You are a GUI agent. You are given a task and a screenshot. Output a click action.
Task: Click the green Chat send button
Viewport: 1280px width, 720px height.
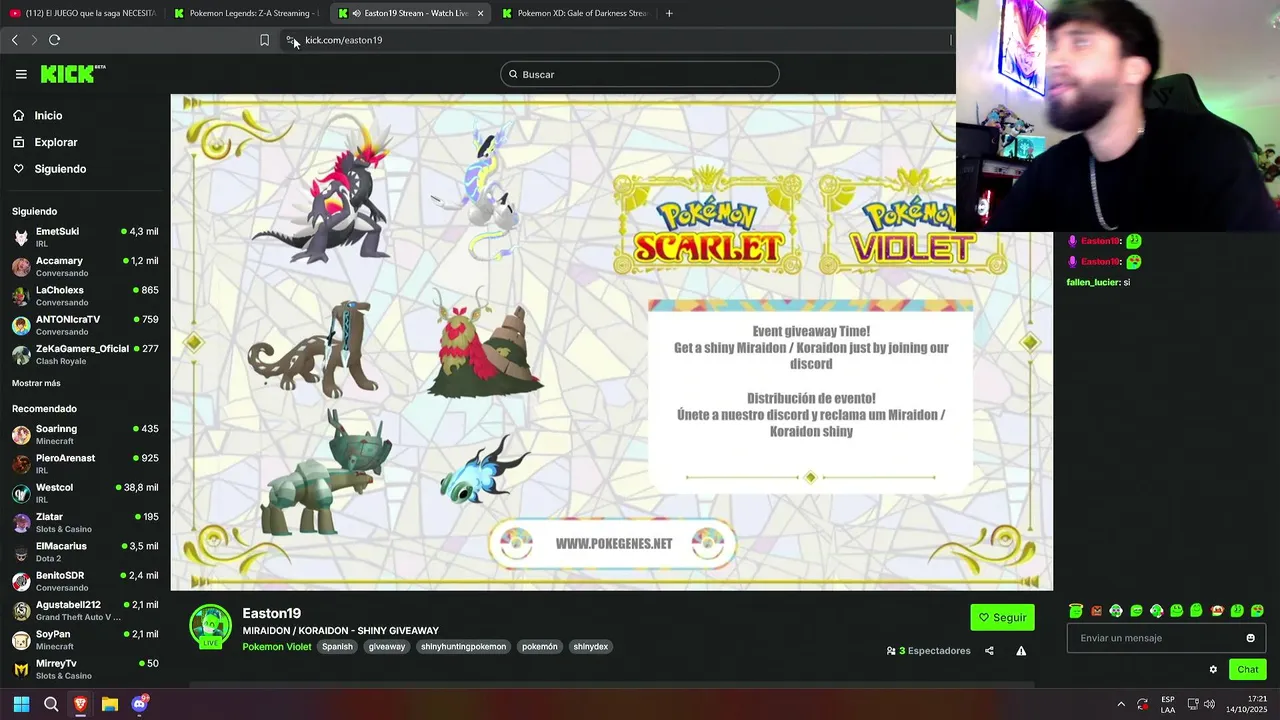1247,670
